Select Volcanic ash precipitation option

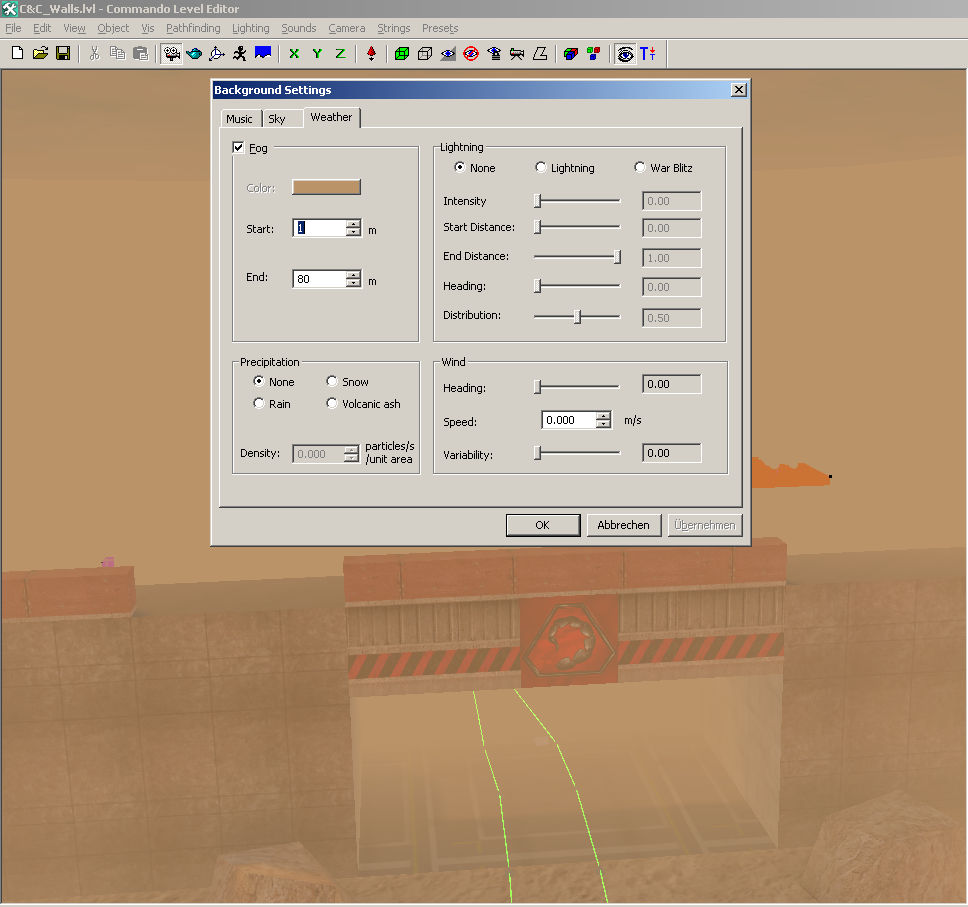(x=332, y=404)
